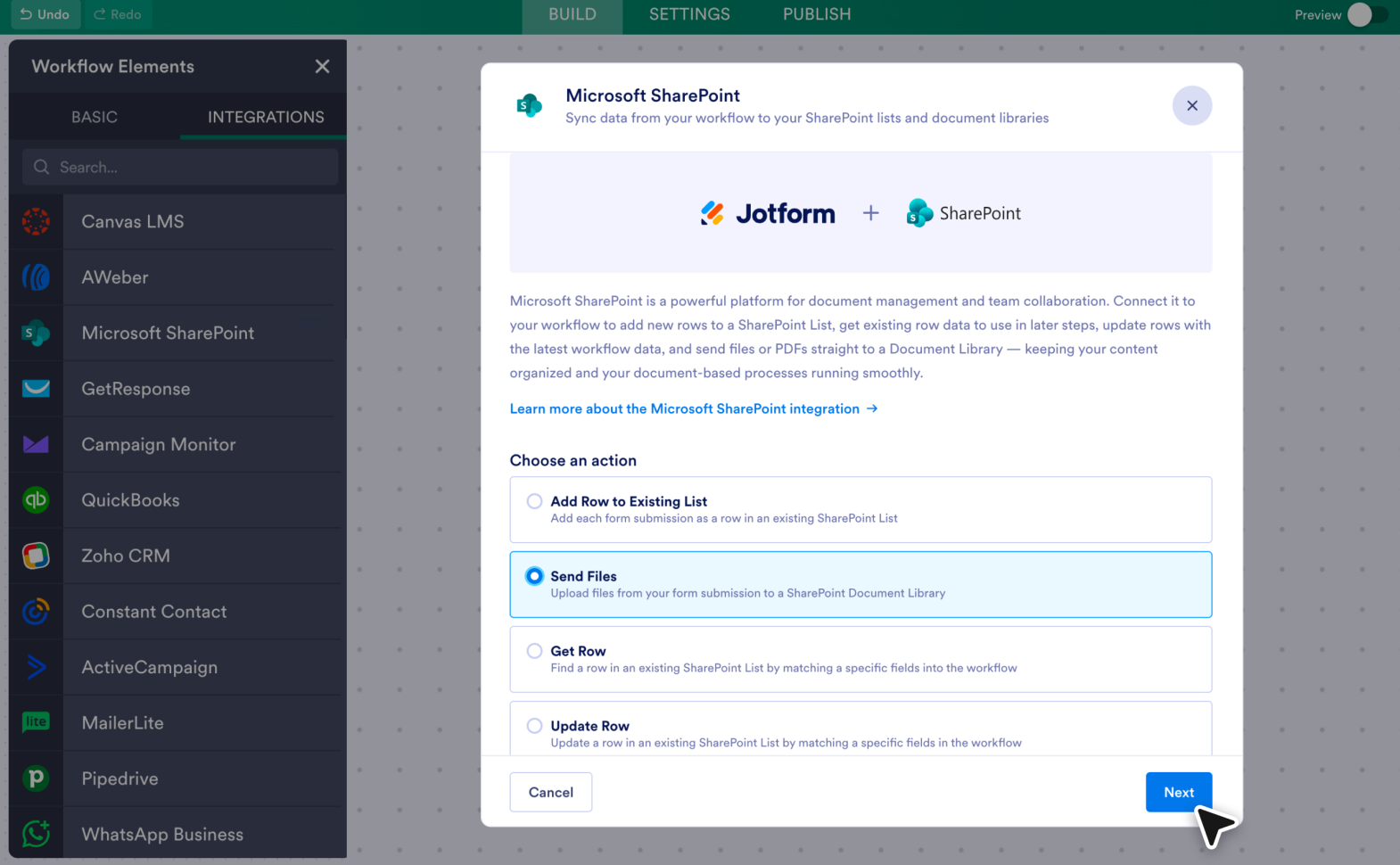Select the Update Row radio option
1400x865 pixels.
coord(534,726)
